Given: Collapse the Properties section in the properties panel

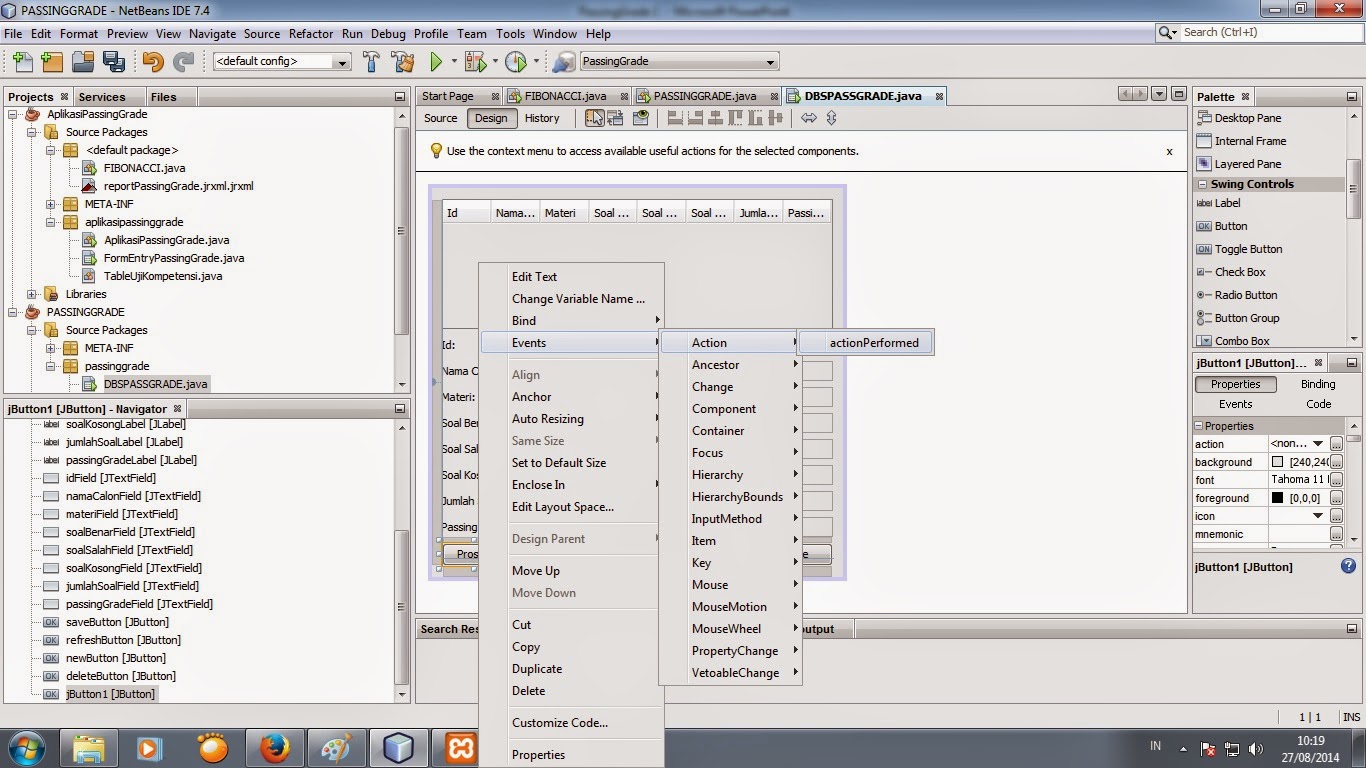Looking at the screenshot, I should point(1200,426).
